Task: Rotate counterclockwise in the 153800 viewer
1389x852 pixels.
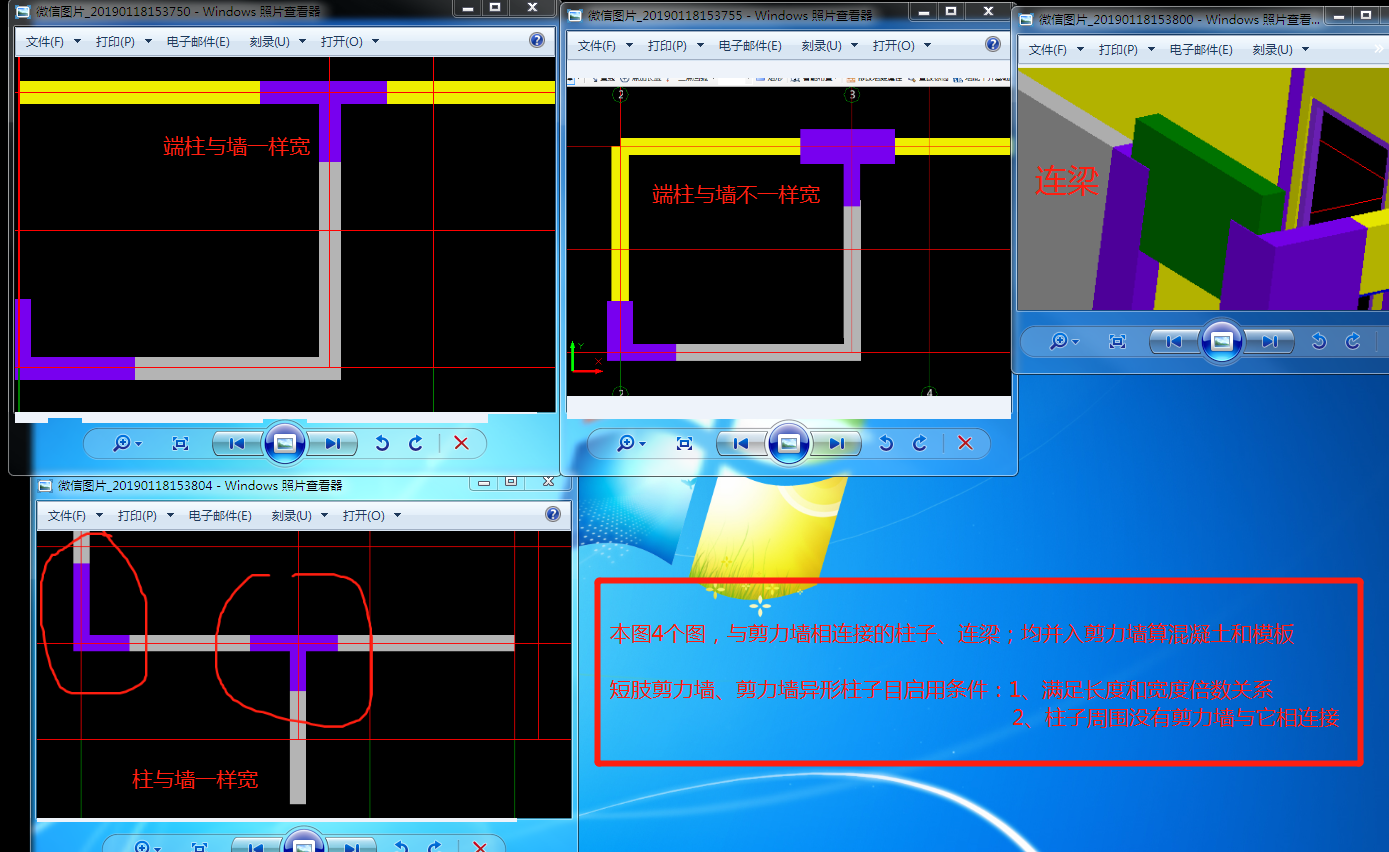Action: coord(1319,341)
